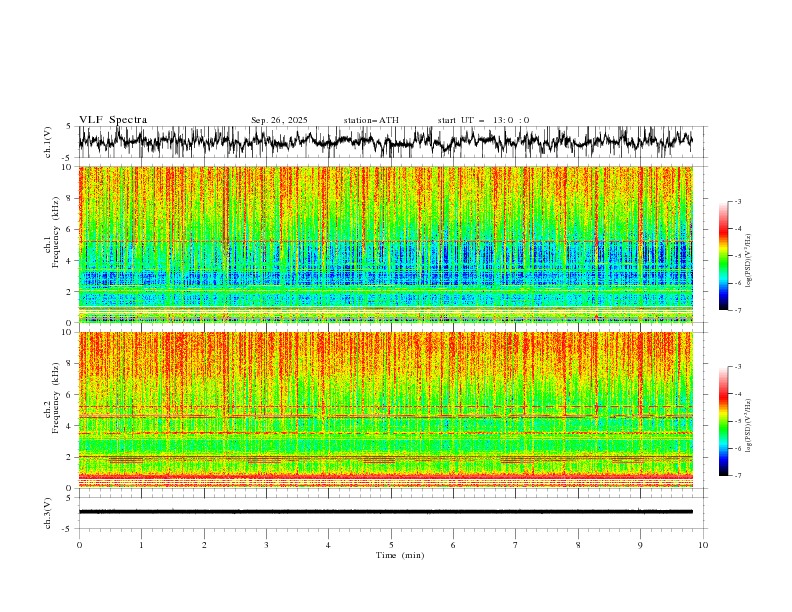Click the ch.3 voltage waveform strip
Image resolution: width=792 pixels, height=612 pixels.
385,512
